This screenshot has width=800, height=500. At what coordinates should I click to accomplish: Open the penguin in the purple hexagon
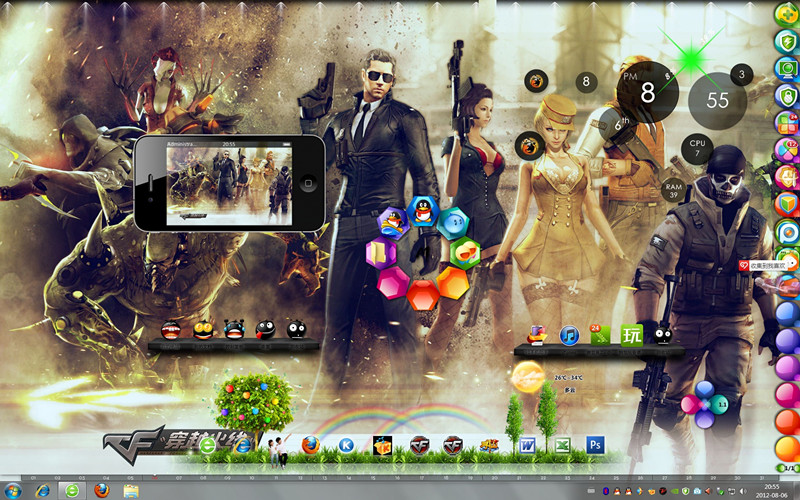pos(393,223)
